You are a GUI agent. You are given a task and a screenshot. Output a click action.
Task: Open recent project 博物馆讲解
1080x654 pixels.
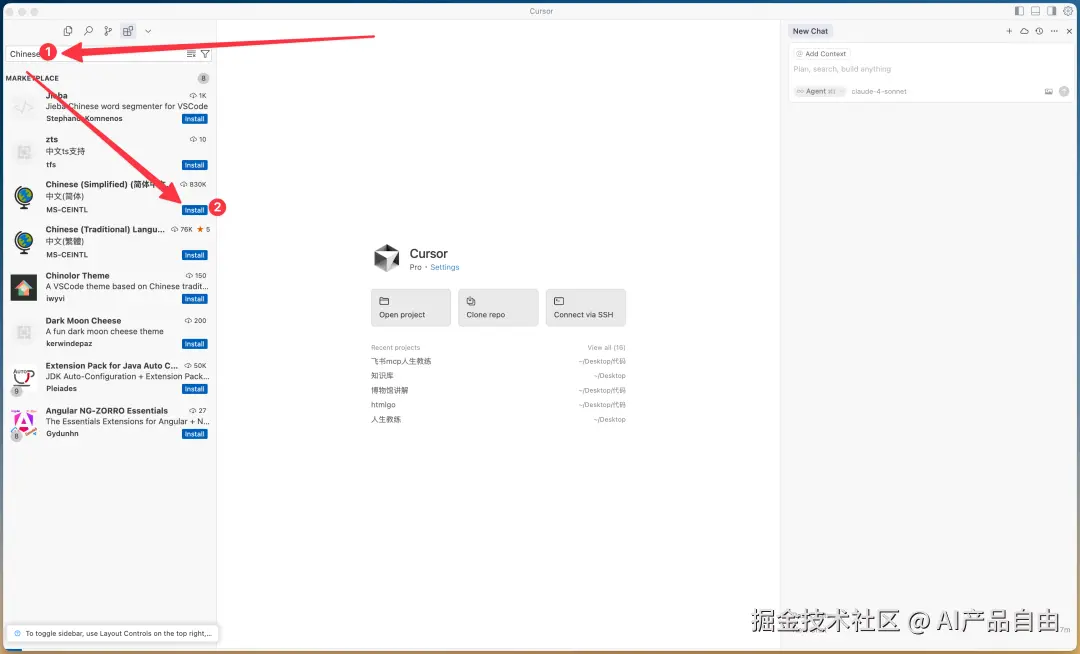click(390, 390)
